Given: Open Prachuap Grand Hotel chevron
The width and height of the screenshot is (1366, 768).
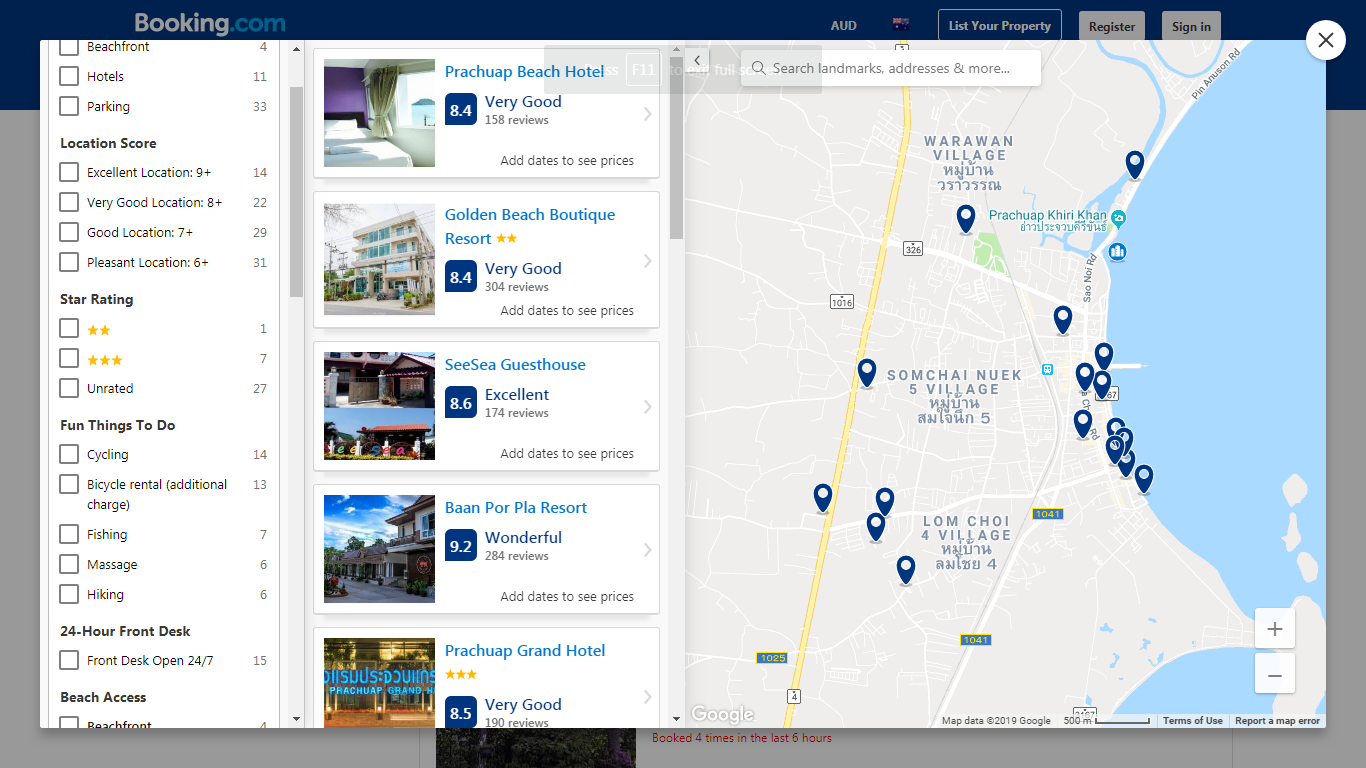Looking at the screenshot, I should [x=648, y=697].
